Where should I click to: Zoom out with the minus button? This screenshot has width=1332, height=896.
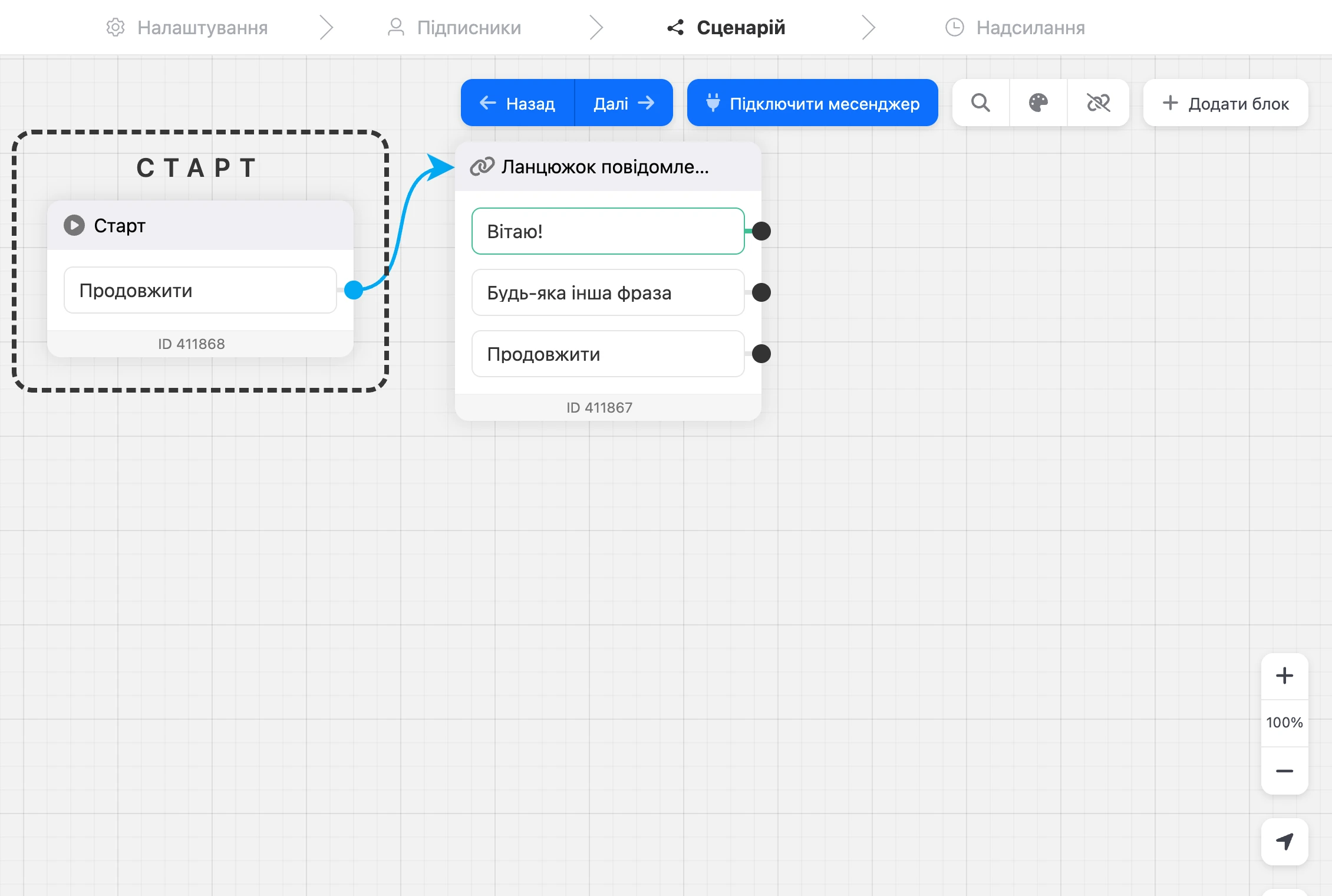coord(1284,771)
